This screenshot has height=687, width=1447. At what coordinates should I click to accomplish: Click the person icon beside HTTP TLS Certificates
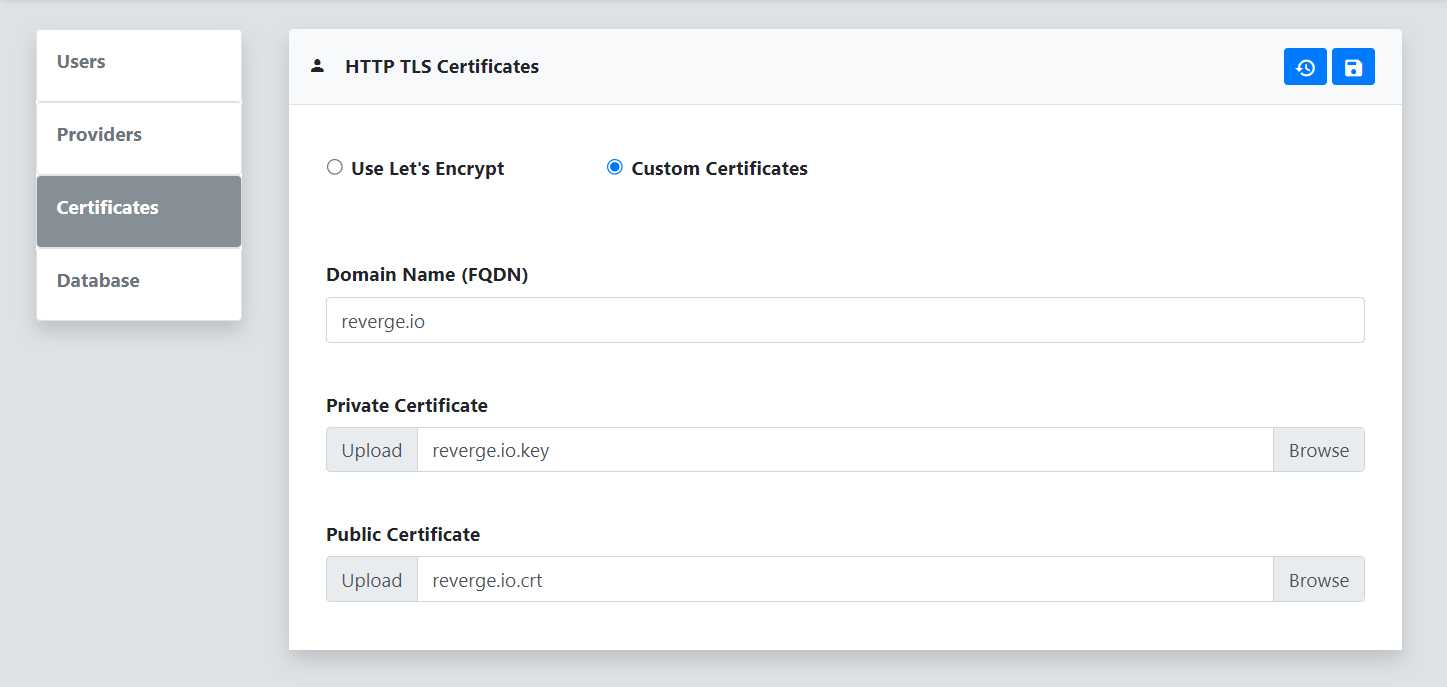tap(317, 67)
